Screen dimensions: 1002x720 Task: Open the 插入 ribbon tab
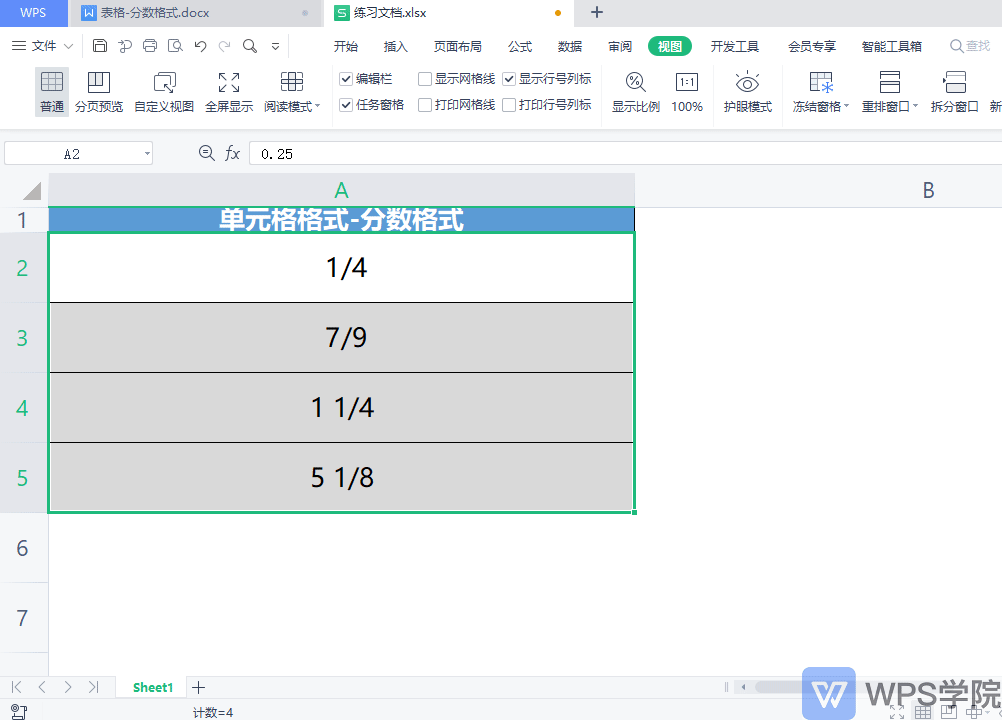point(395,46)
